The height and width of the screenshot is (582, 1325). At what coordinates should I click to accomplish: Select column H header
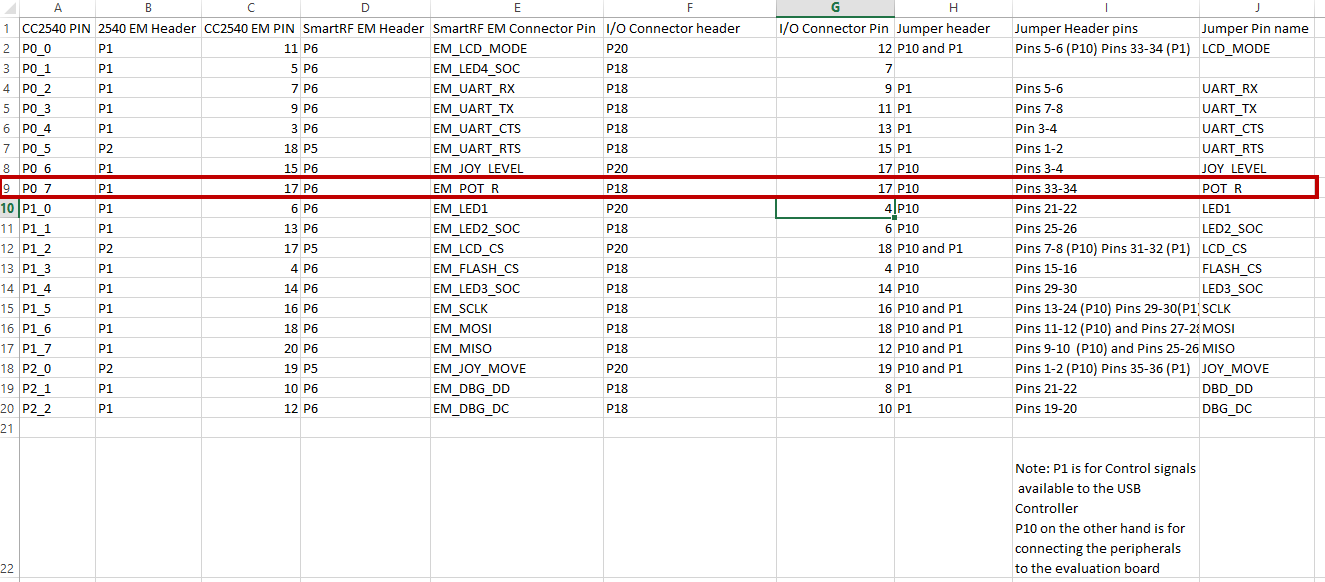point(953,8)
